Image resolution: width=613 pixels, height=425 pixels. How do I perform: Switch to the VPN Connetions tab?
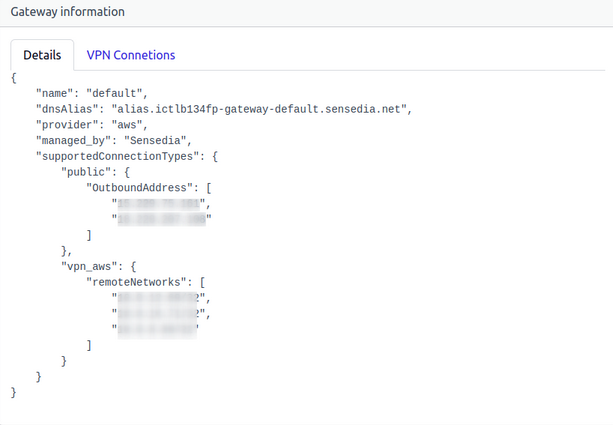click(130, 55)
